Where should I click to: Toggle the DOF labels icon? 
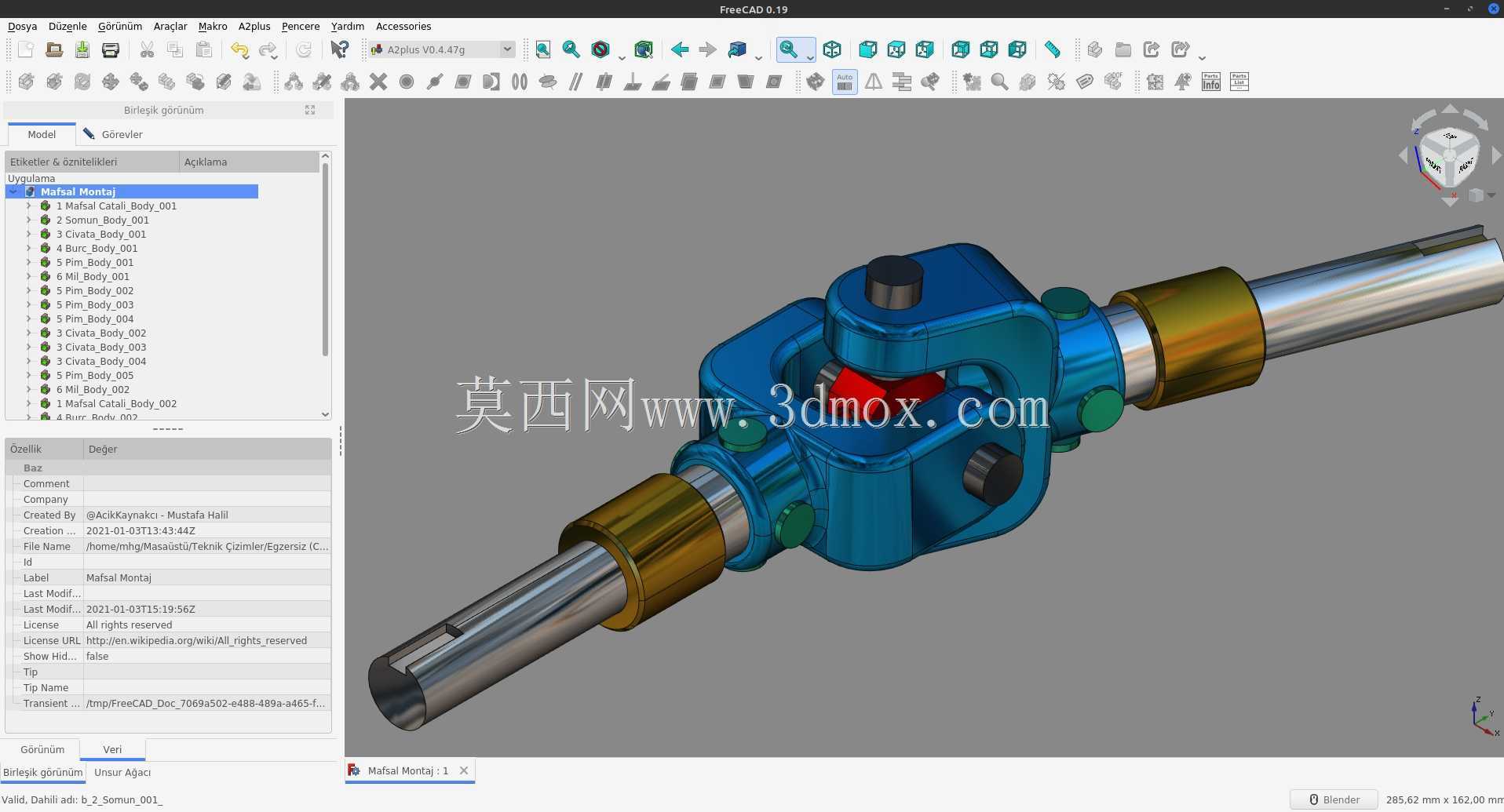click(x=1112, y=82)
